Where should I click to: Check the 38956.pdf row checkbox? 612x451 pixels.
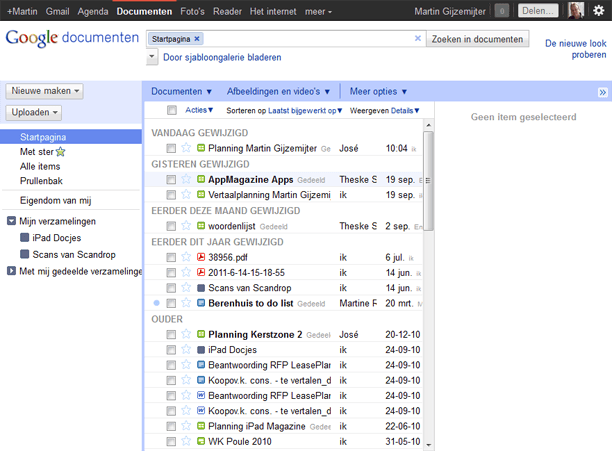171,257
